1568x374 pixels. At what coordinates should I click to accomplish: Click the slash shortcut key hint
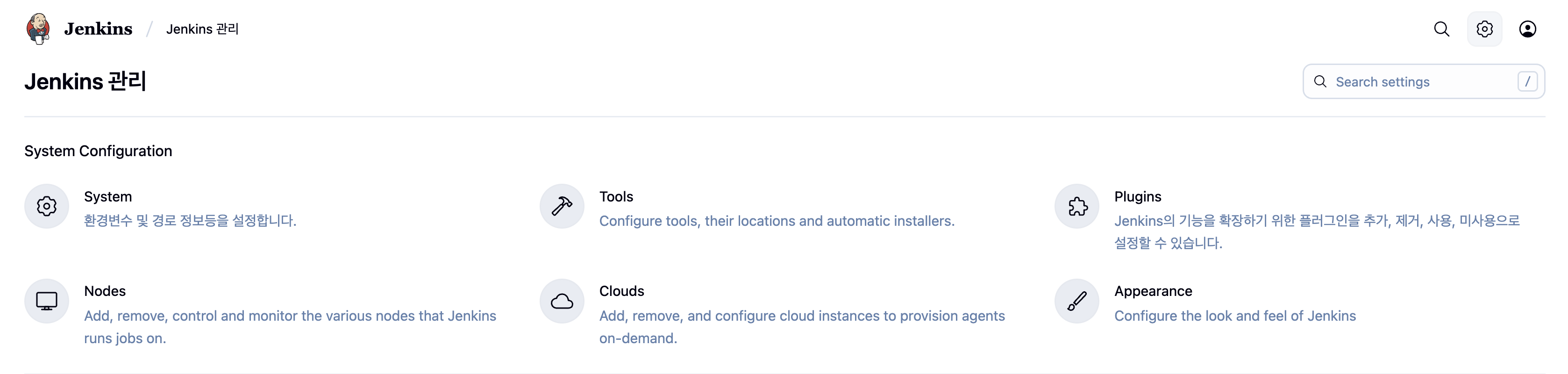click(x=1527, y=82)
